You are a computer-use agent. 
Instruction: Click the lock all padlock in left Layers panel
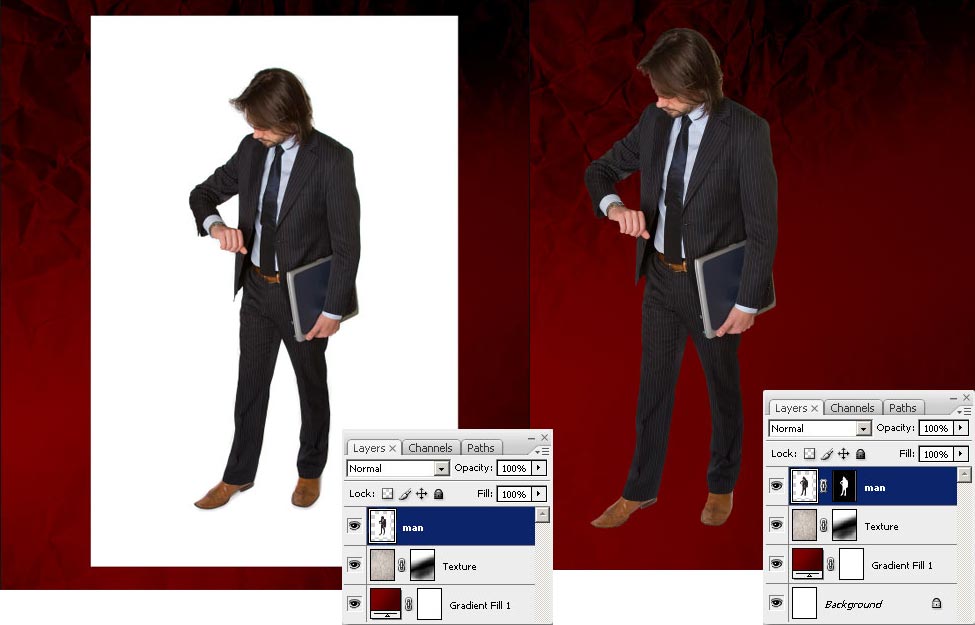[438, 494]
